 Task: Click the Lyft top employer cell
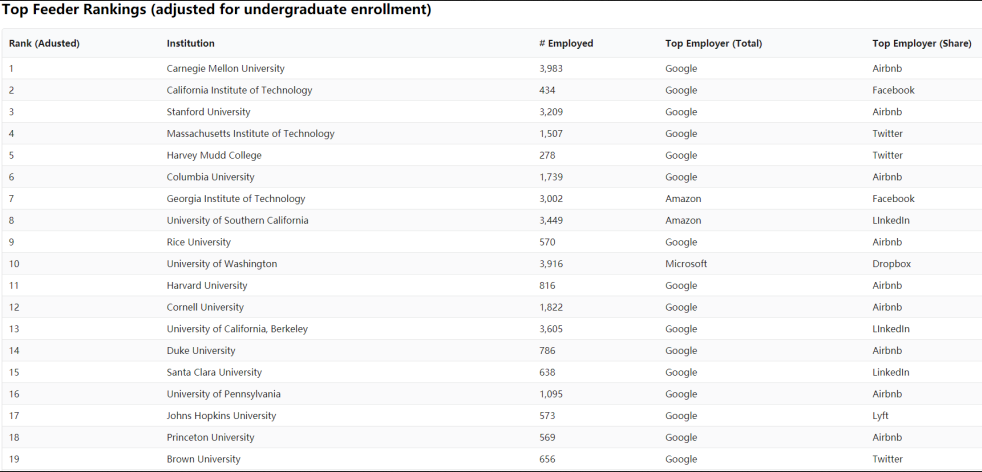pyautogui.click(x=880, y=416)
